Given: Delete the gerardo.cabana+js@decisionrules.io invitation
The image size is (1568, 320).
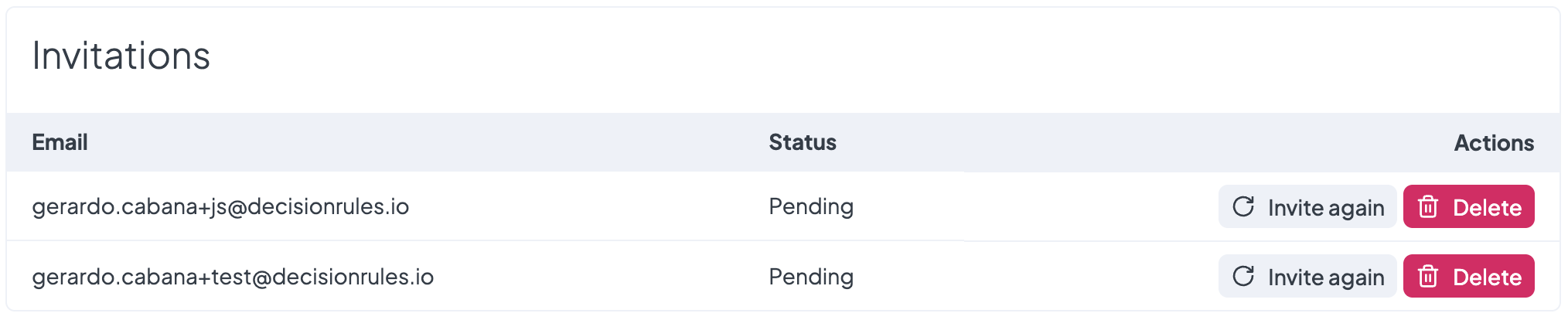Looking at the screenshot, I should pos(1468,206).
